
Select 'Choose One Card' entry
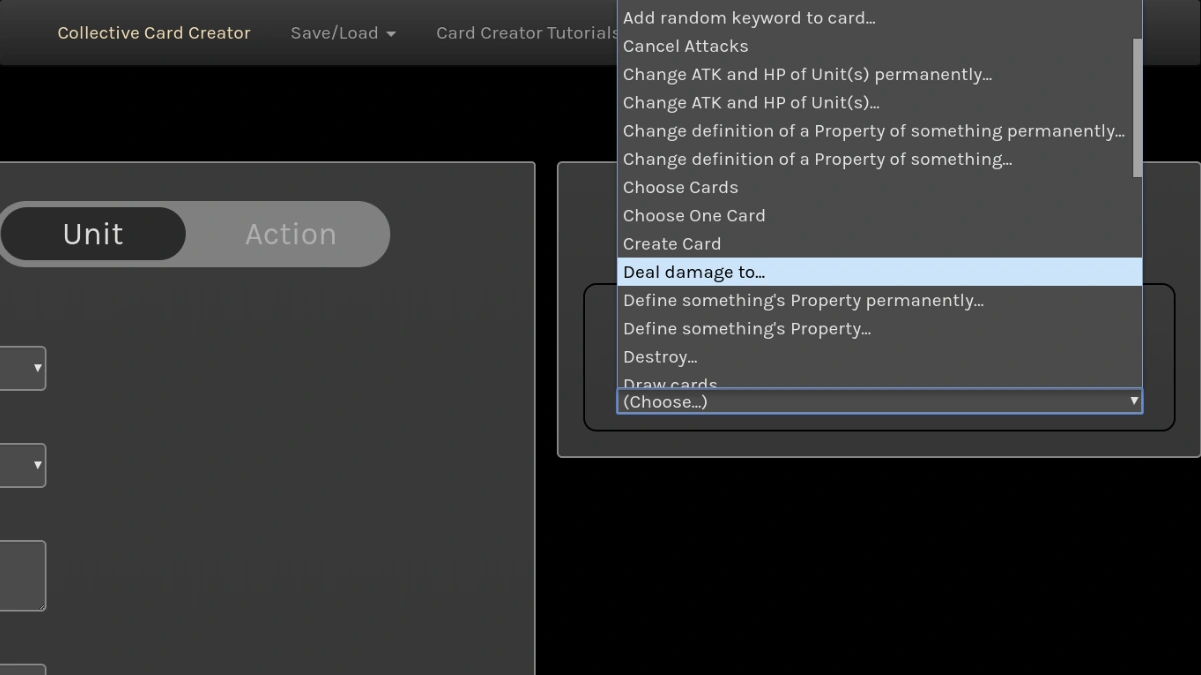[x=694, y=216]
